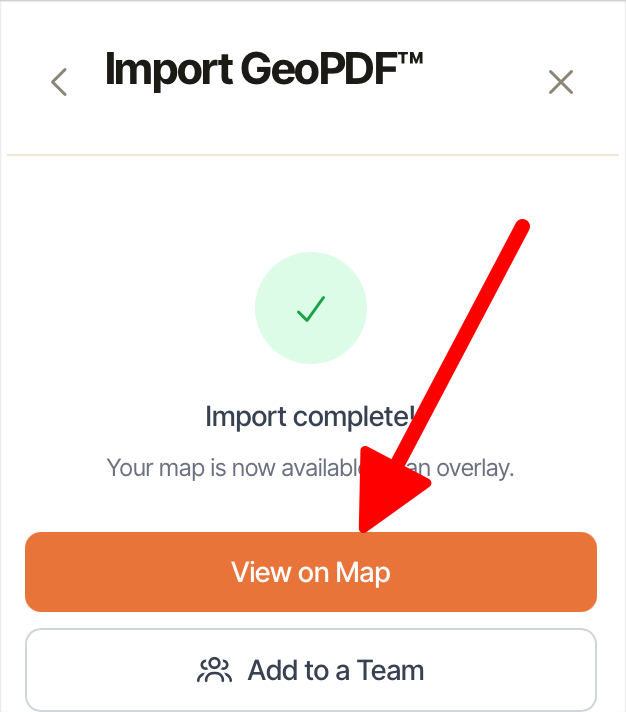Screen dimensions: 626x712
Task: Open the imported map via orange button
Action: pos(311,572)
